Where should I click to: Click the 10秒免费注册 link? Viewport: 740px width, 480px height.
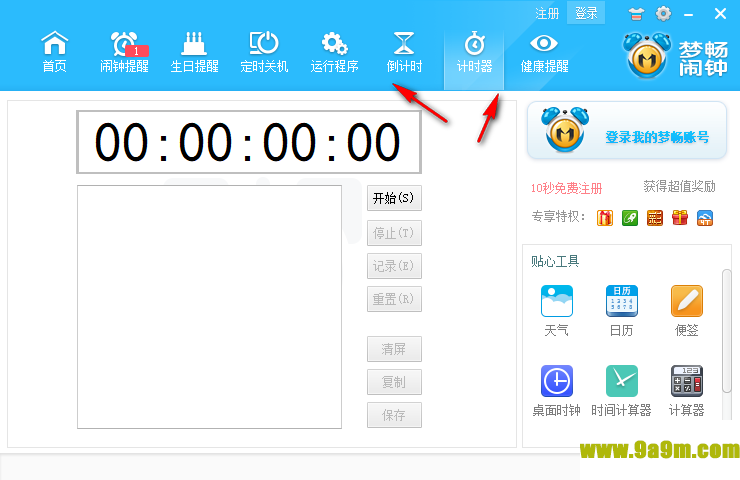point(566,188)
